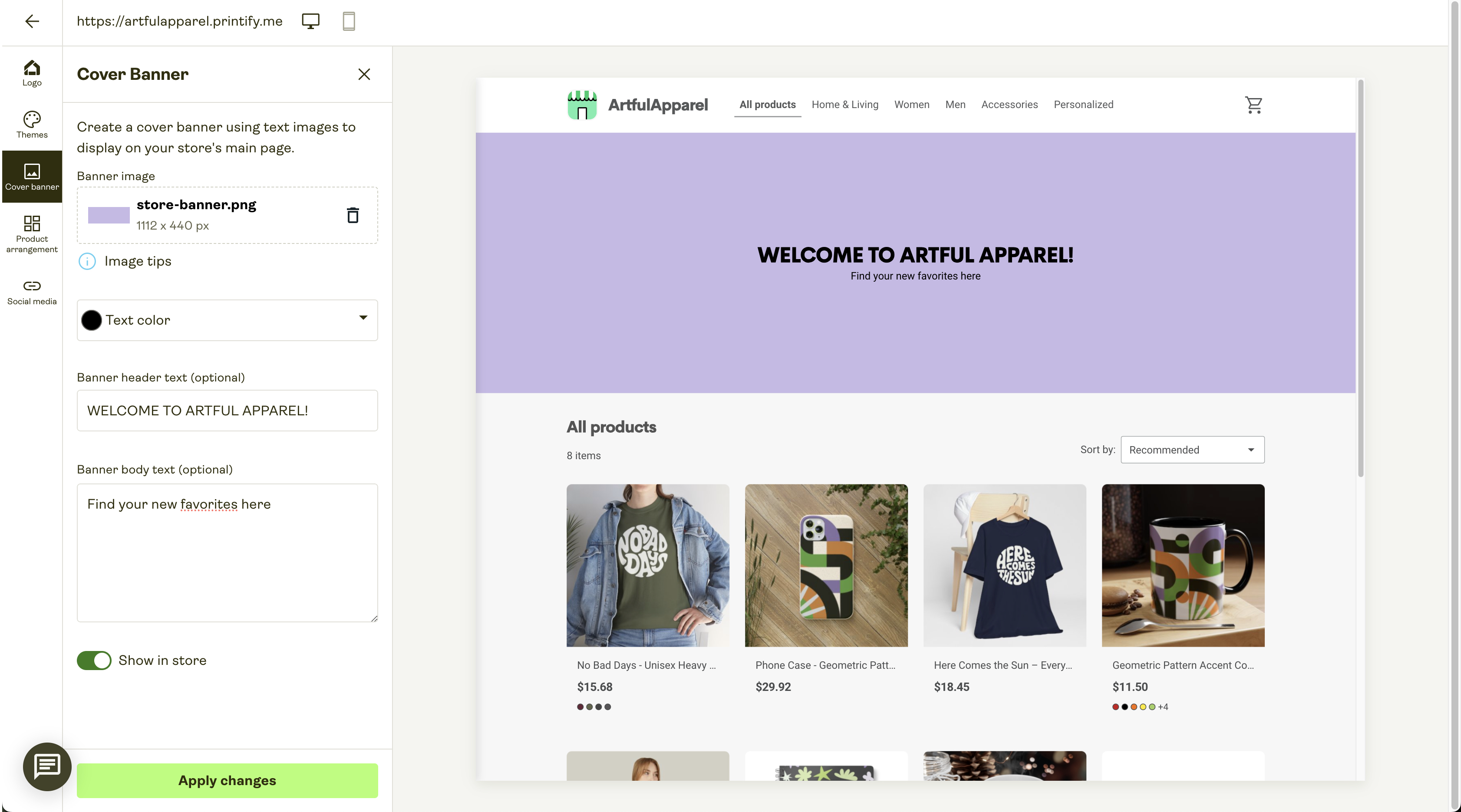This screenshot has width=1461, height=812.
Task: Disable the Show in store toggle
Action: click(94, 660)
